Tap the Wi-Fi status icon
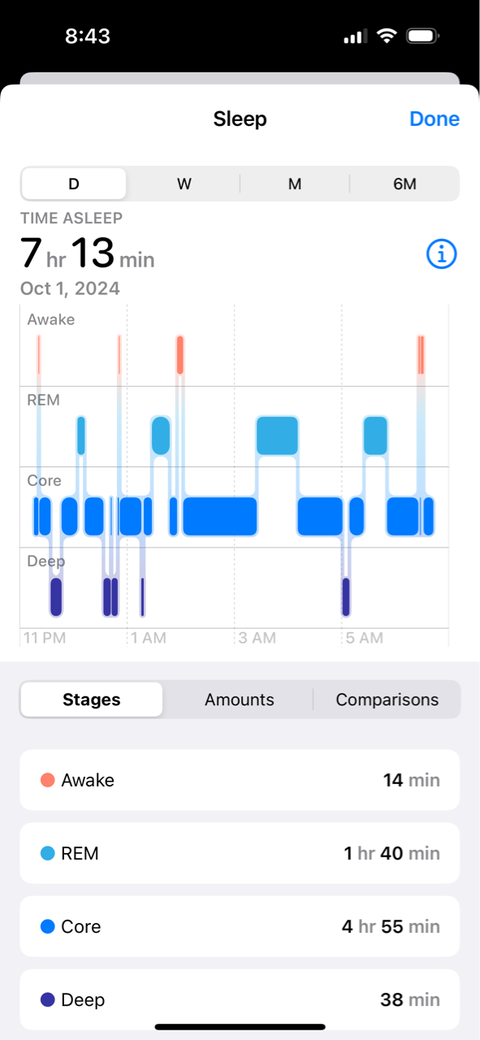The width and height of the screenshot is (480, 1040). tap(386, 36)
